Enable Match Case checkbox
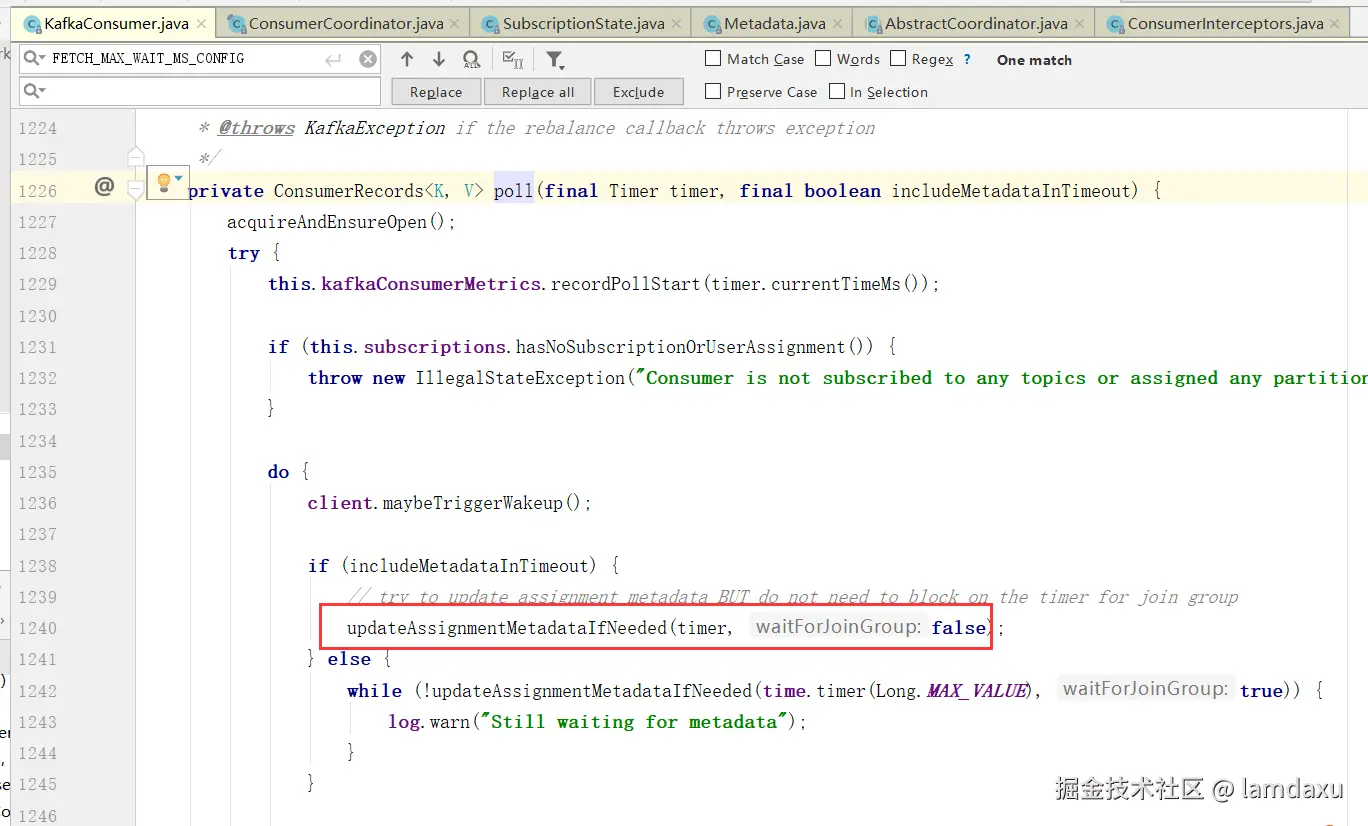Image resolution: width=1368 pixels, height=826 pixels. [x=713, y=59]
